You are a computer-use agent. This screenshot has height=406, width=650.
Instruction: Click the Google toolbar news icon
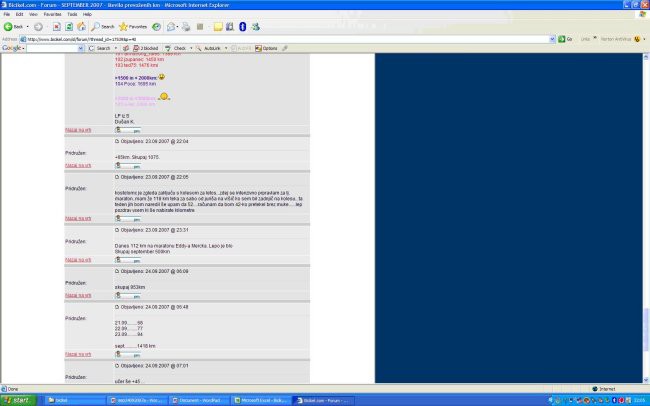coord(126,48)
